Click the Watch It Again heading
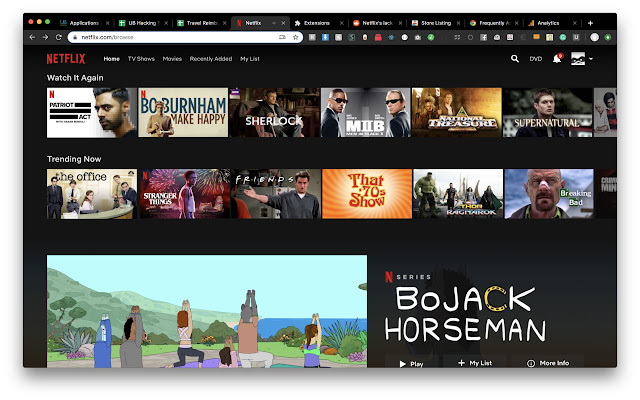The width and height of the screenshot is (640, 400). click(75, 78)
